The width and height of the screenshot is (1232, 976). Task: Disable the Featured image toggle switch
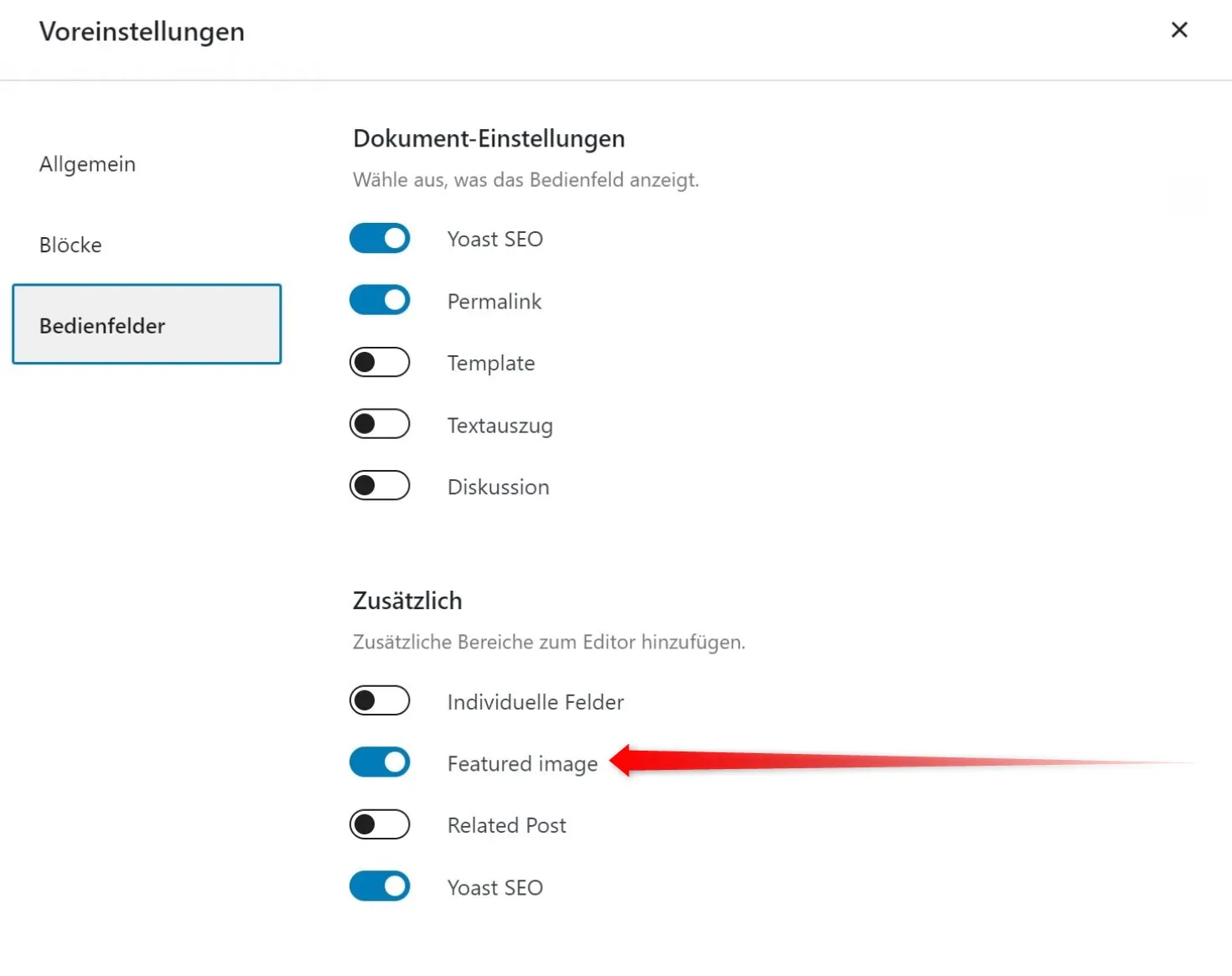(380, 762)
